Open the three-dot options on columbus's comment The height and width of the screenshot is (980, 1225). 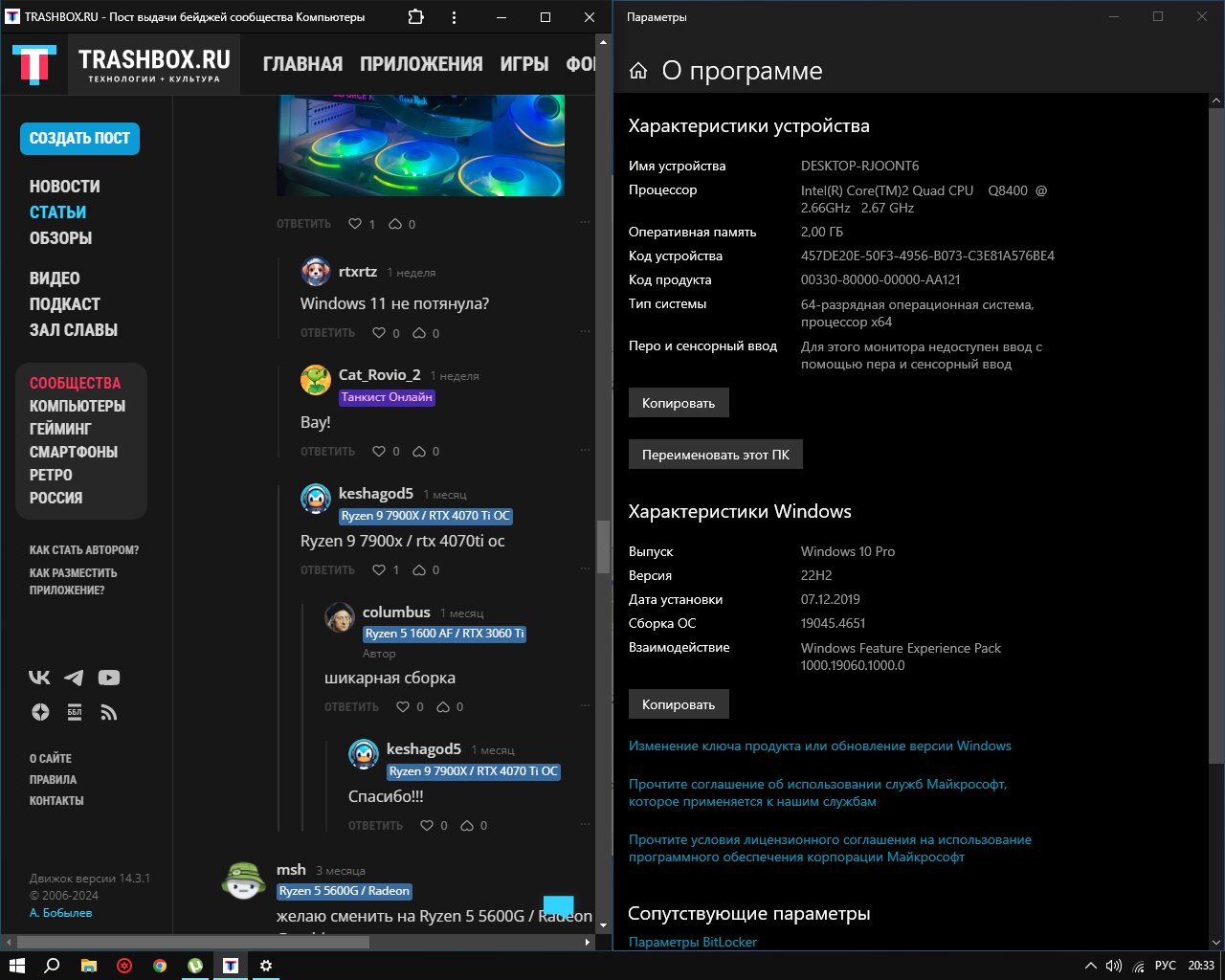click(585, 706)
